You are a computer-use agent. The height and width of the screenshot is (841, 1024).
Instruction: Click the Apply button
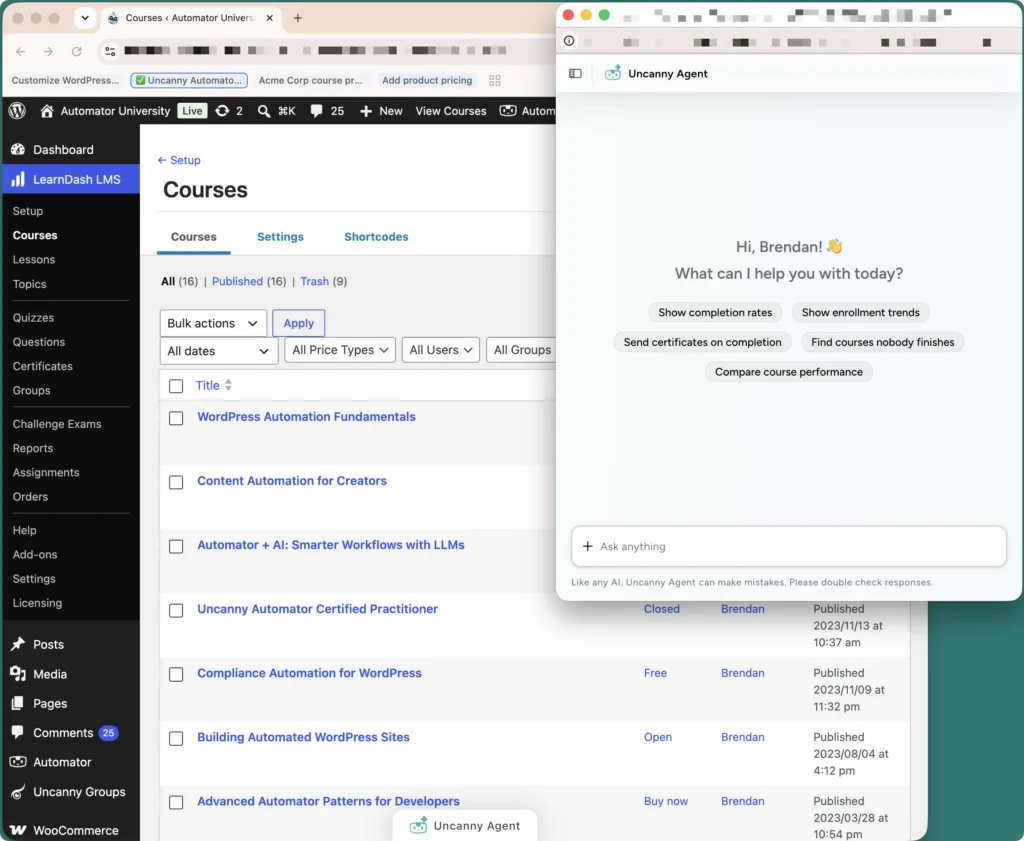[298, 323]
